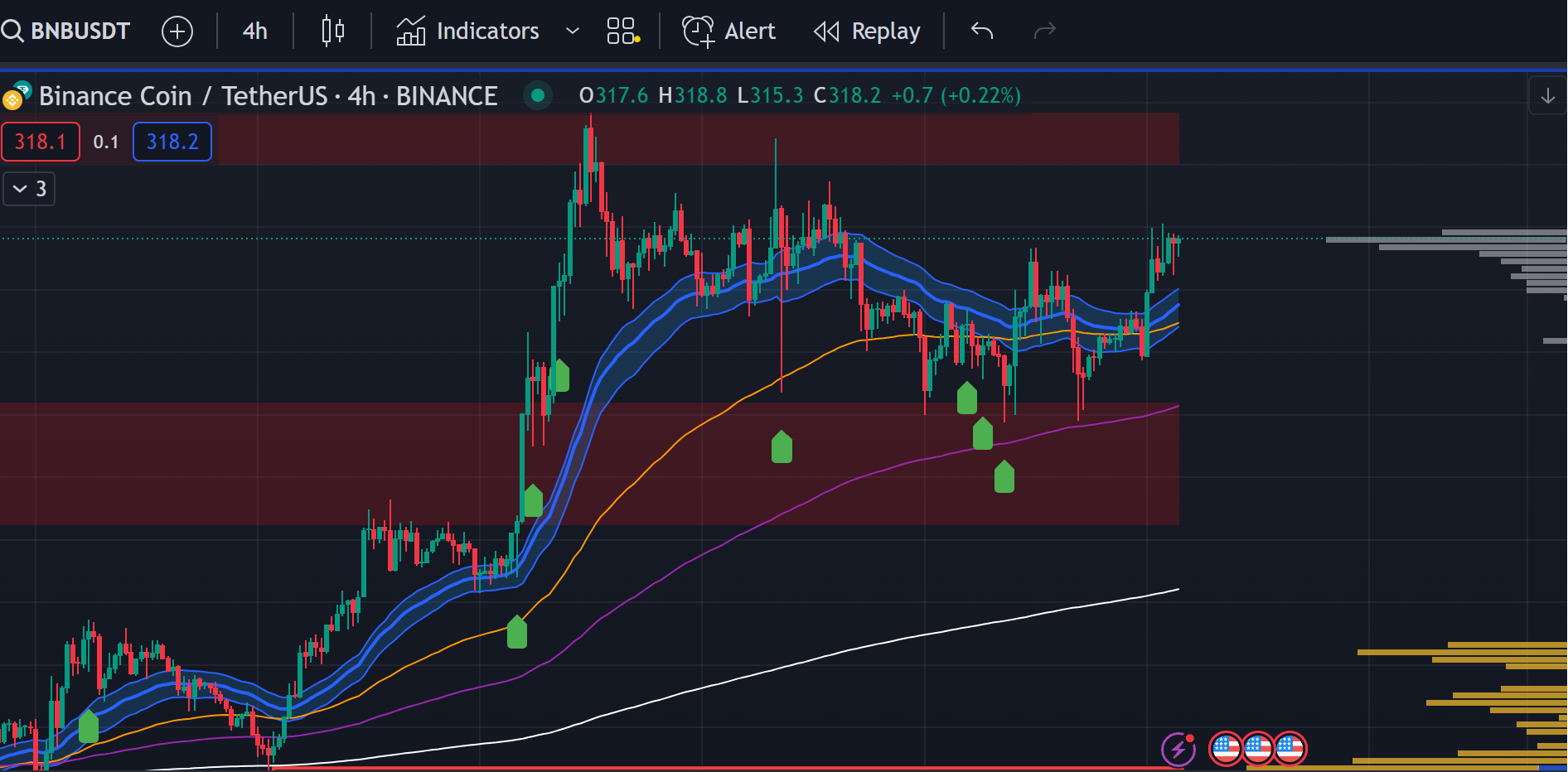Click the C318.2 close price value

(x=847, y=96)
